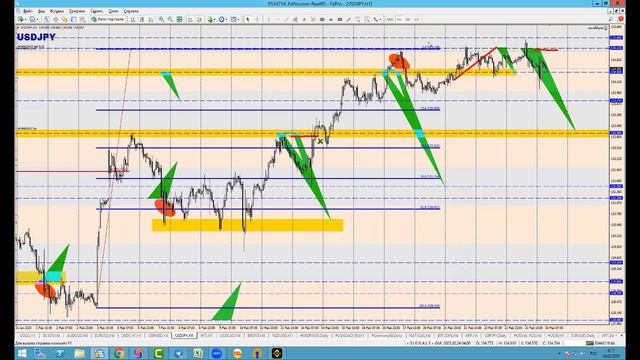The height and width of the screenshot is (360, 640).
Task: Toggle chart shift
Action: tap(199, 19)
